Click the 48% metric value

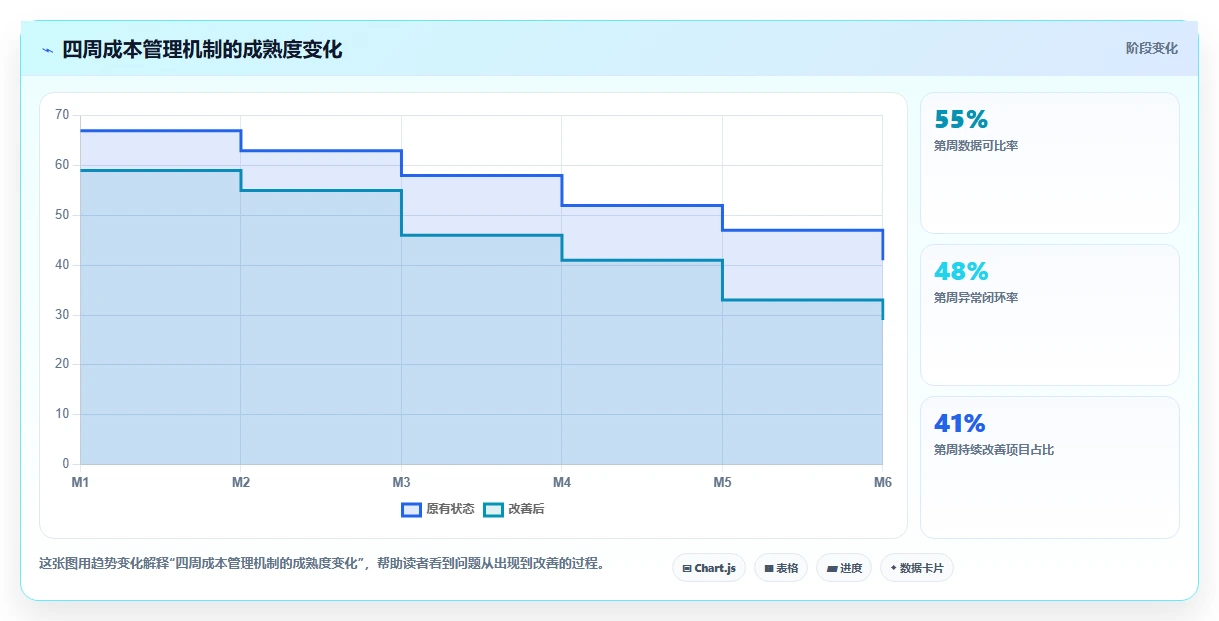pyautogui.click(x=961, y=272)
